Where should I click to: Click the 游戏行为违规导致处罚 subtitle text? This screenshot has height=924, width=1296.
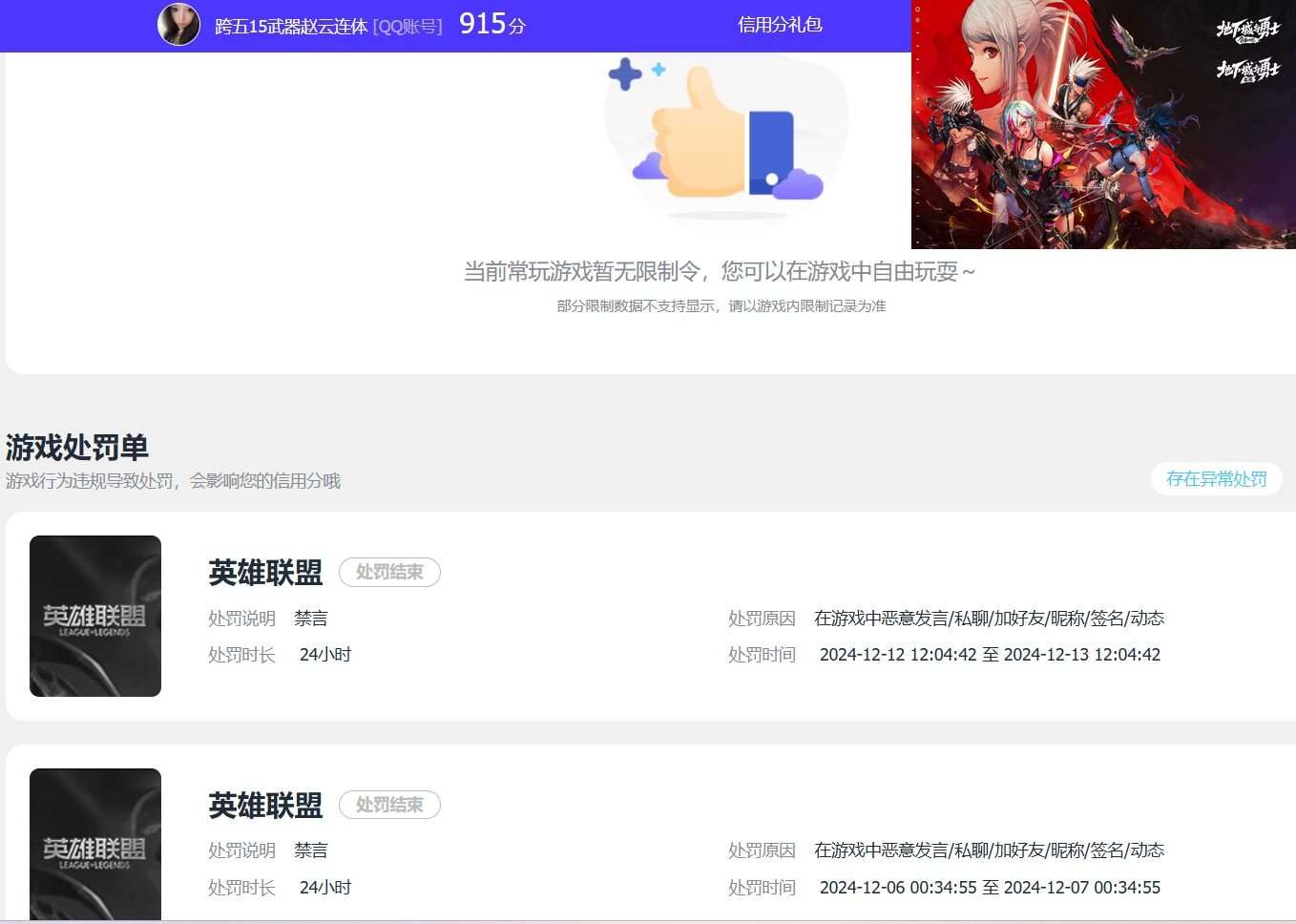tap(173, 481)
